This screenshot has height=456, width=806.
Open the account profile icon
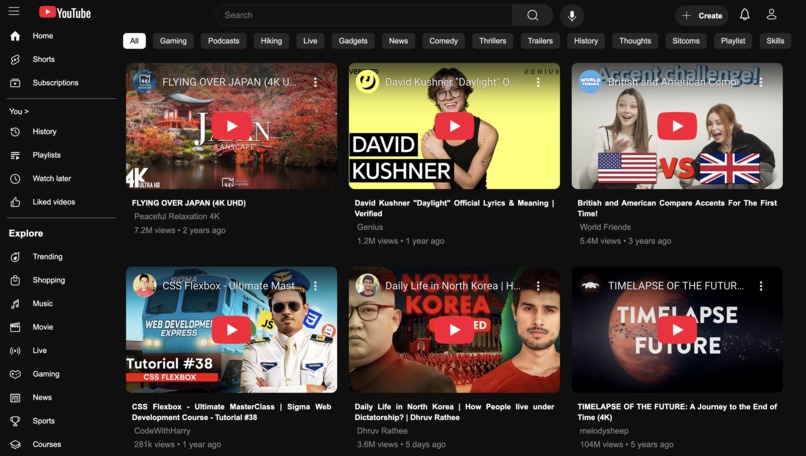tap(771, 15)
